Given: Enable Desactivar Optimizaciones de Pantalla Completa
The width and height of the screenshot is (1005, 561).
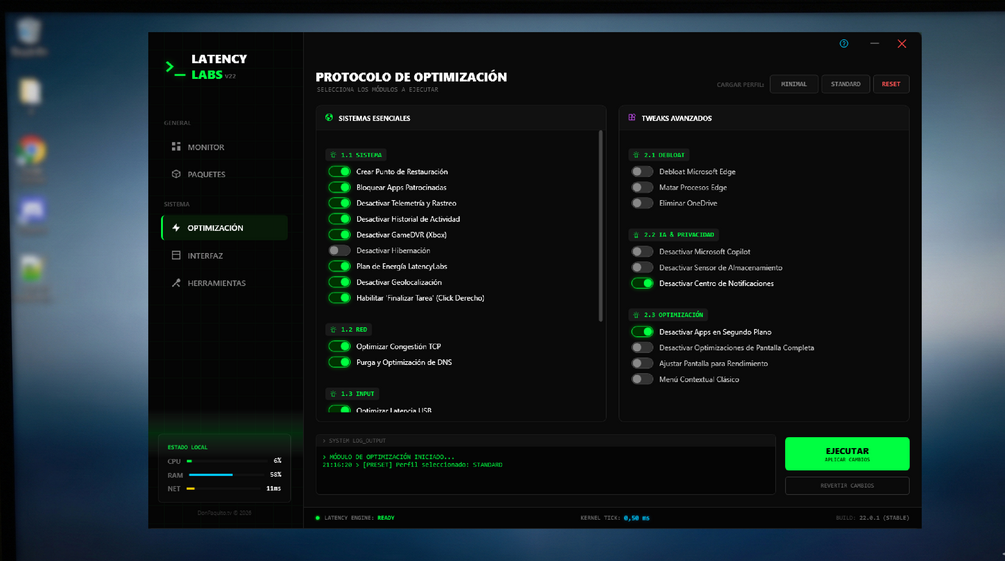Looking at the screenshot, I should click(642, 347).
